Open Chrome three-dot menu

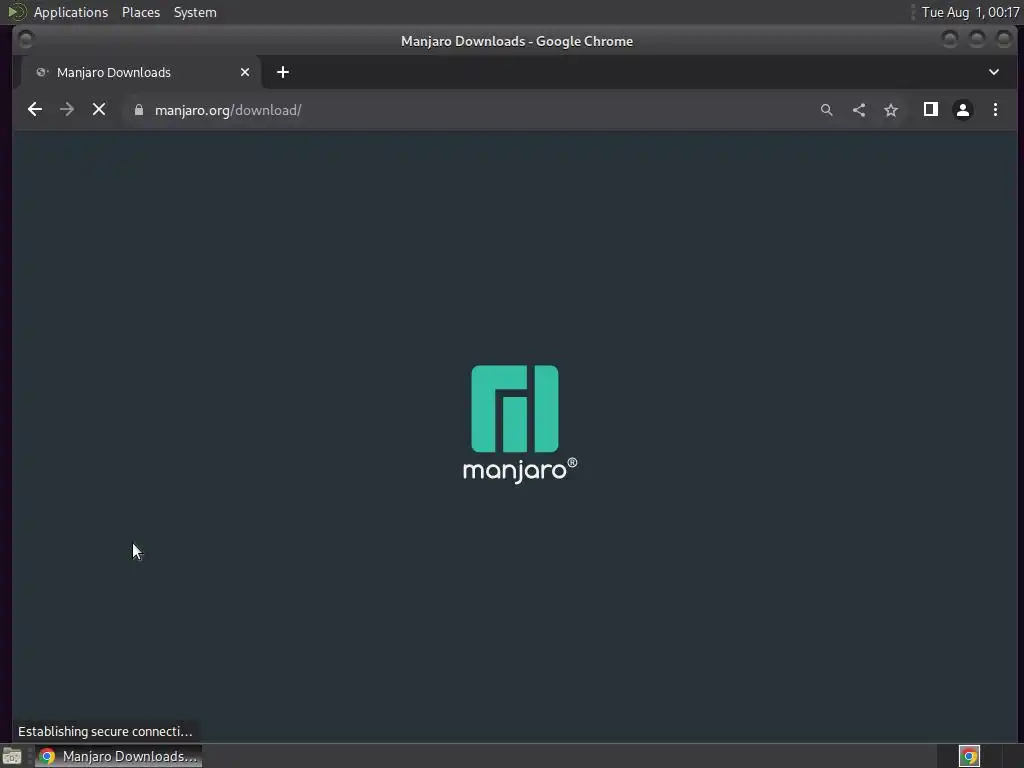(x=995, y=110)
